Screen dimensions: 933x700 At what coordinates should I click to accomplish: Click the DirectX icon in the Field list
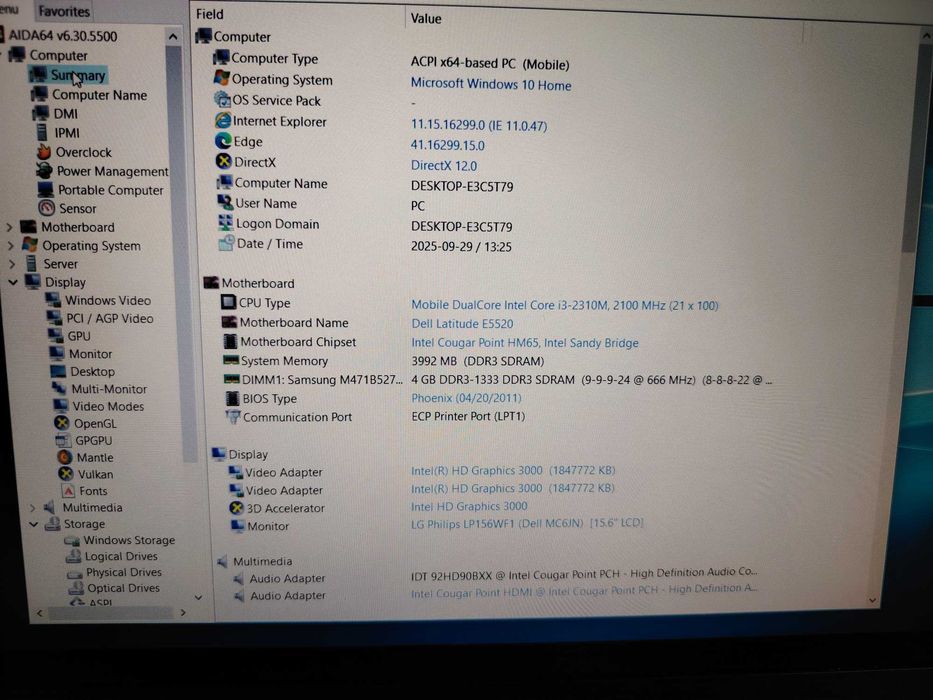pos(224,161)
